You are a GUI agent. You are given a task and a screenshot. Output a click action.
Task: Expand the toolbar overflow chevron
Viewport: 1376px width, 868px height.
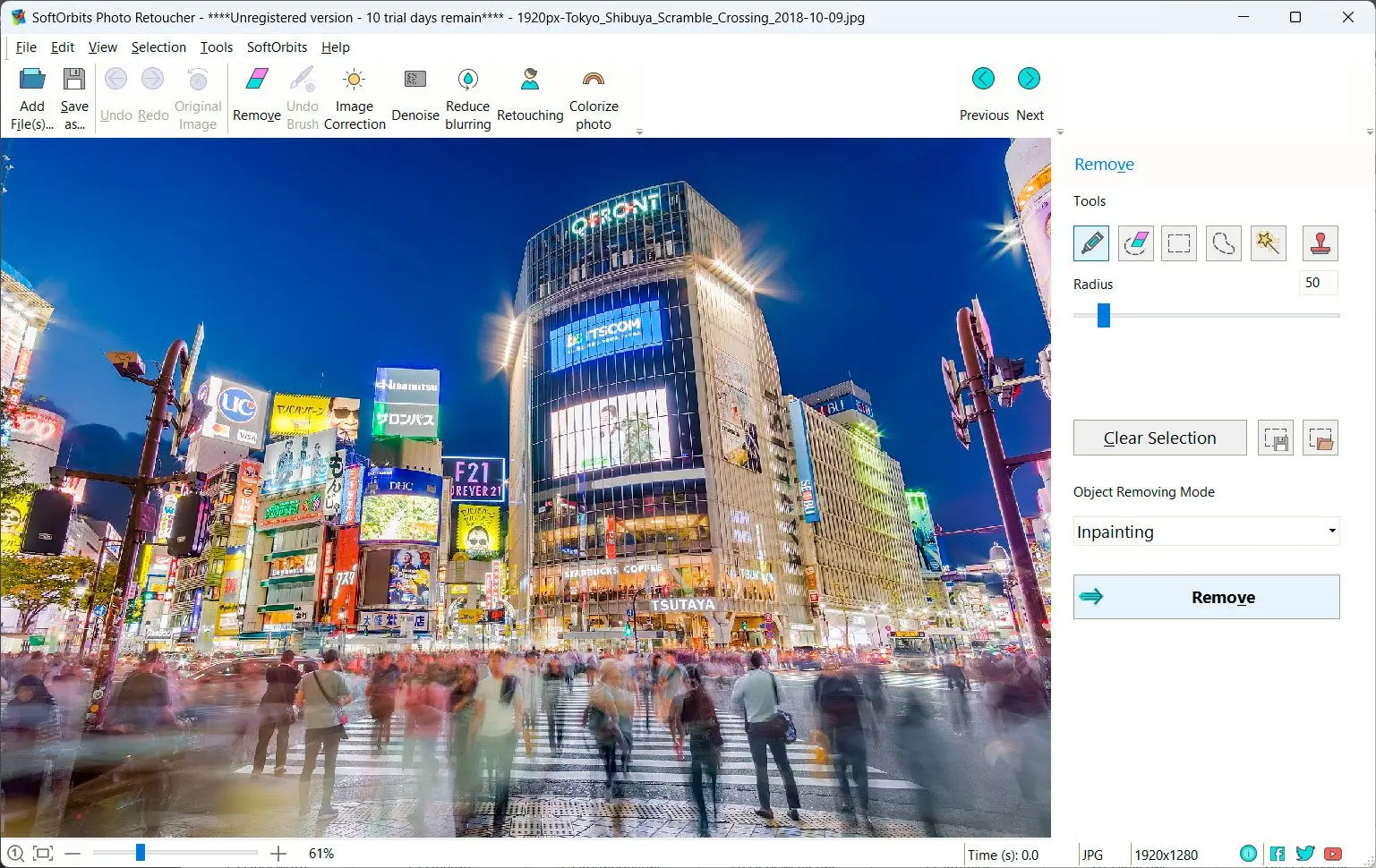coord(639,132)
